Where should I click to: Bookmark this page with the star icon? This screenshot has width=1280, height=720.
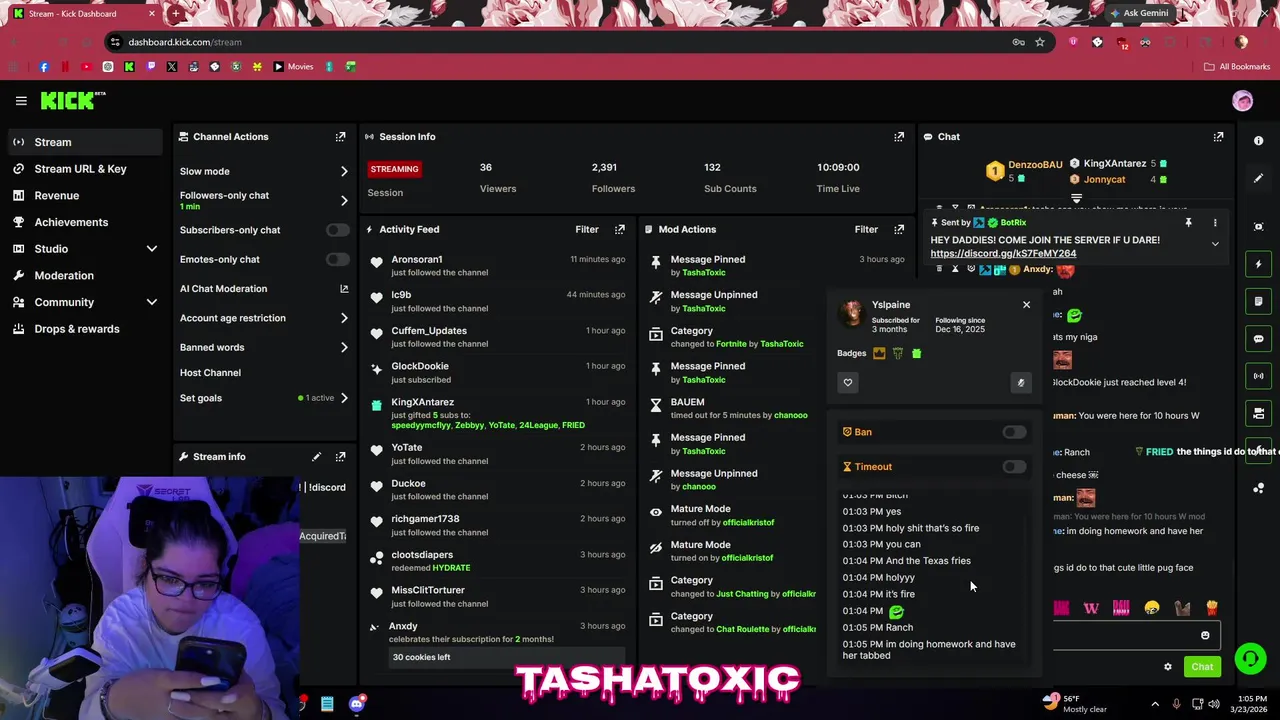(x=1040, y=42)
